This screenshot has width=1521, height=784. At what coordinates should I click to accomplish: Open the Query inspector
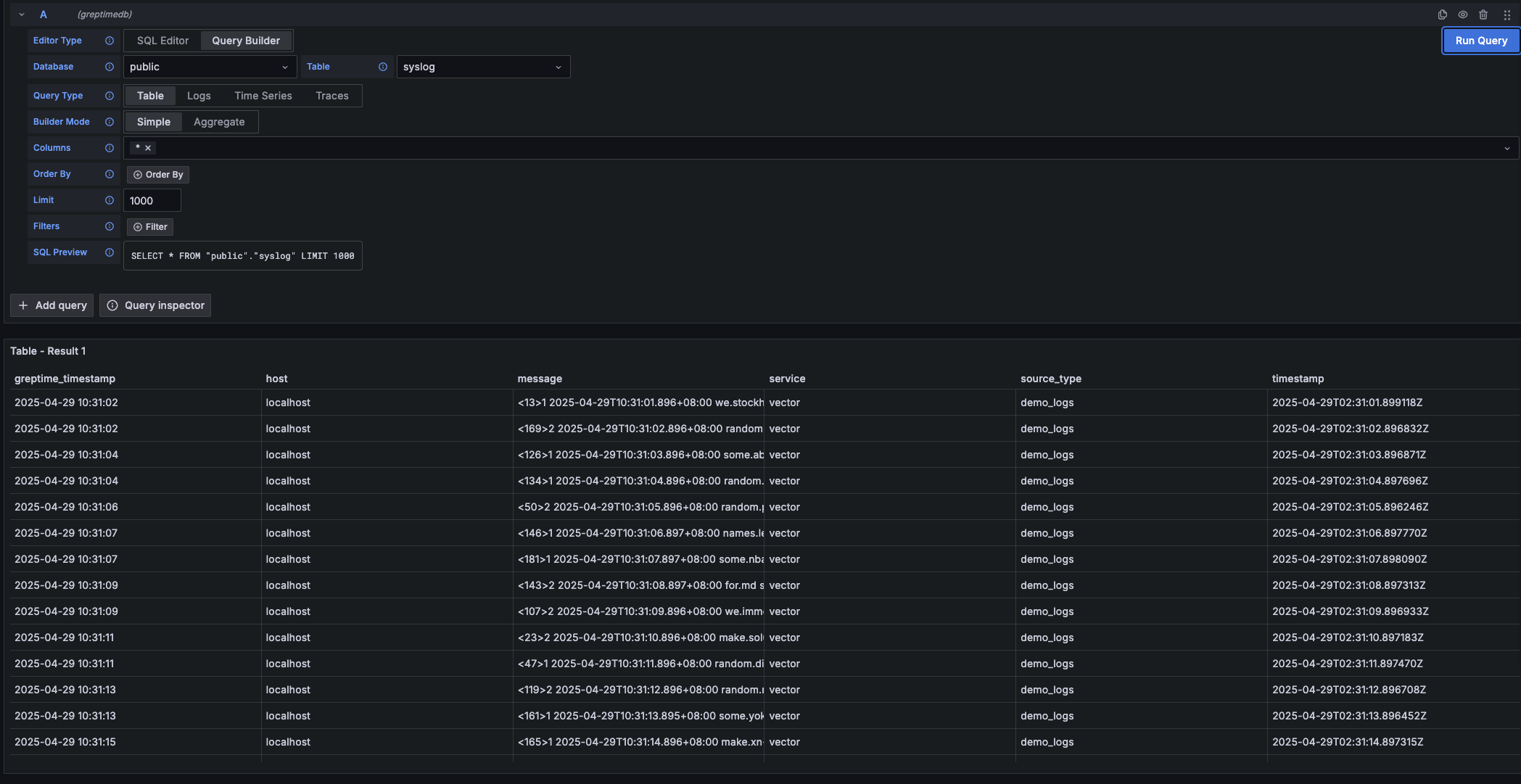[x=155, y=305]
